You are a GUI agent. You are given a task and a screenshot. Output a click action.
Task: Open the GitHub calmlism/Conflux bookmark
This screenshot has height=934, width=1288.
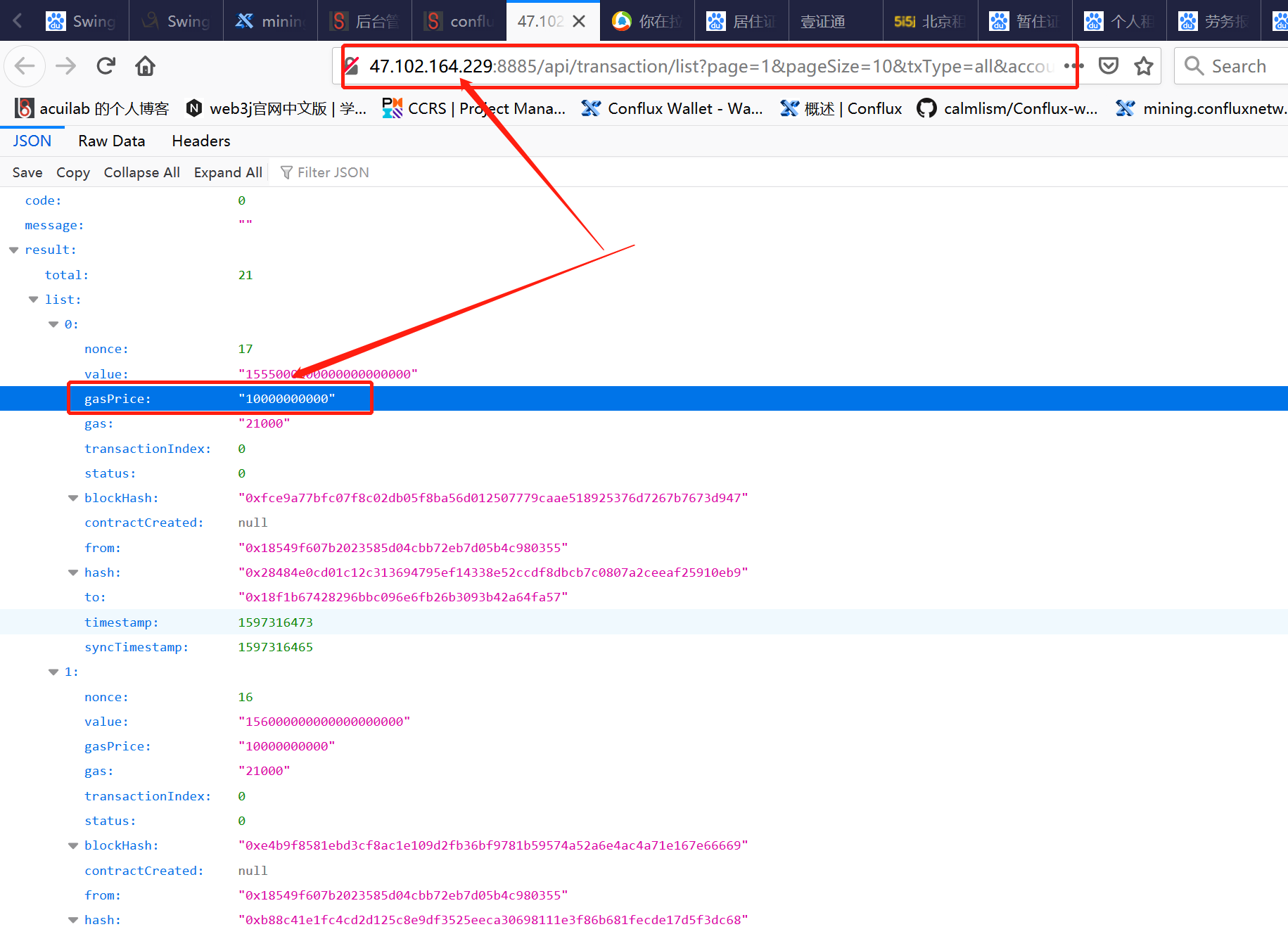(x=1007, y=108)
